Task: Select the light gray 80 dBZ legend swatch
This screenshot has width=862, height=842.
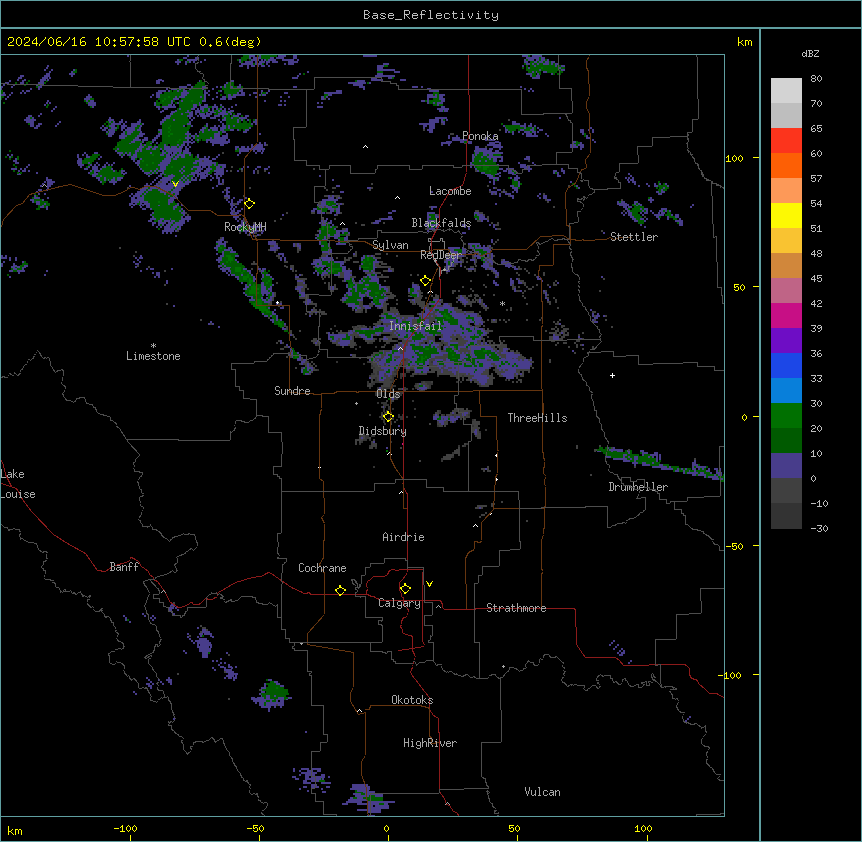Action: (786, 90)
